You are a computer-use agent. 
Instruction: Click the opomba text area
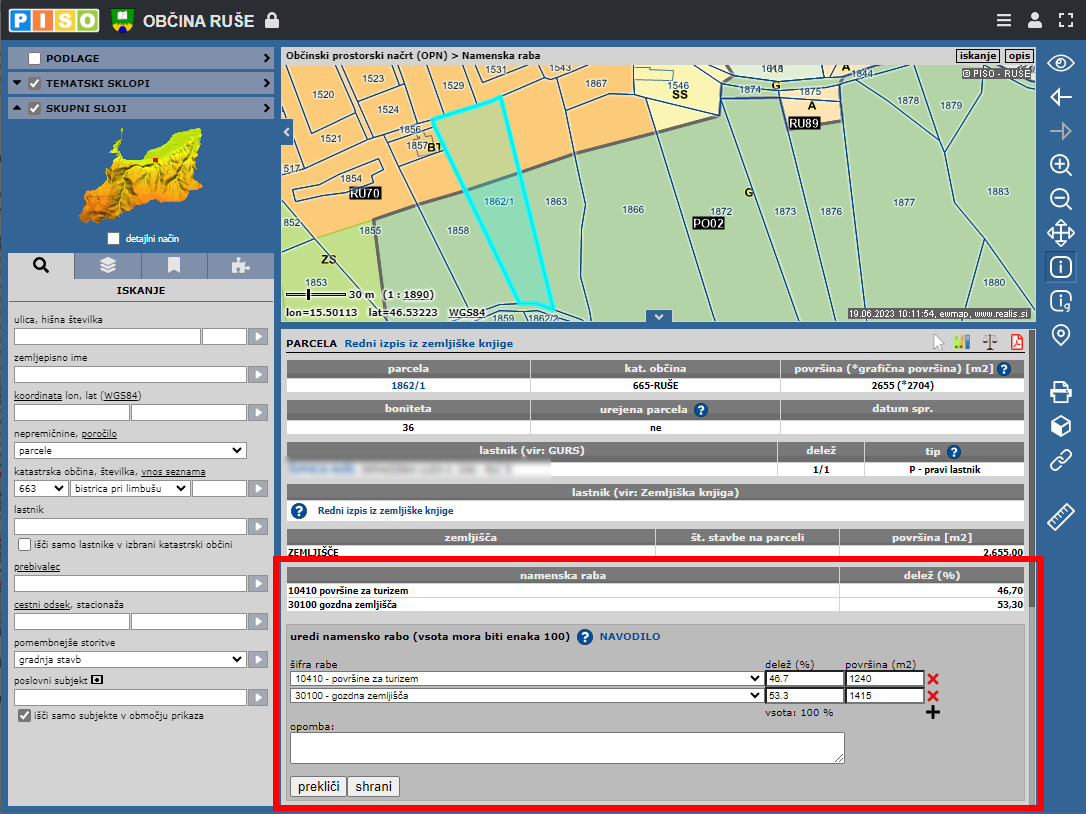pyautogui.click(x=567, y=748)
